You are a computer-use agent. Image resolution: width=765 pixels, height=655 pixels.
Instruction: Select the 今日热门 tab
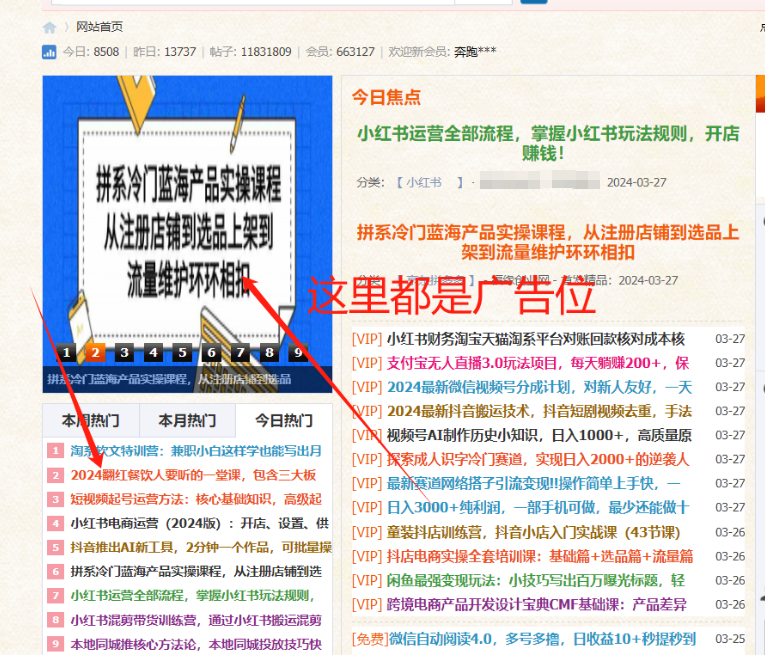coord(283,421)
